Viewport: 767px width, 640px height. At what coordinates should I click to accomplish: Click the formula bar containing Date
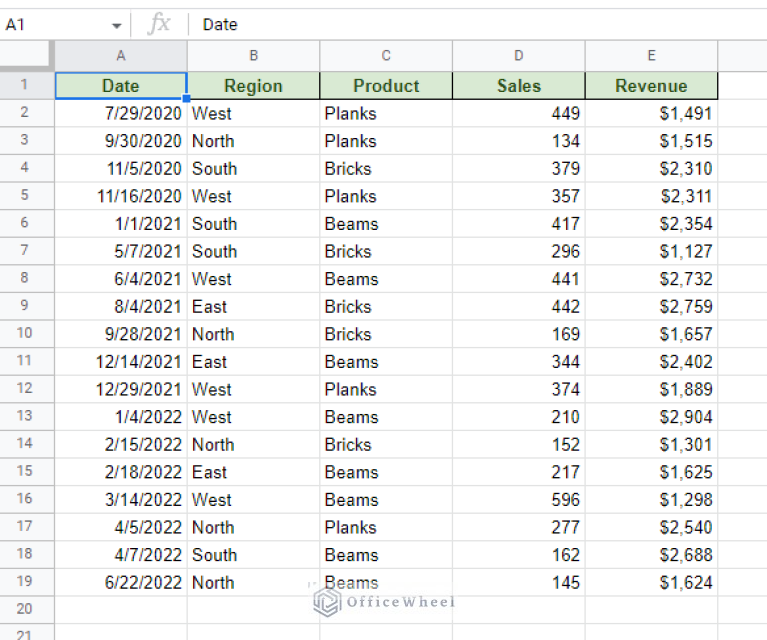point(477,24)
